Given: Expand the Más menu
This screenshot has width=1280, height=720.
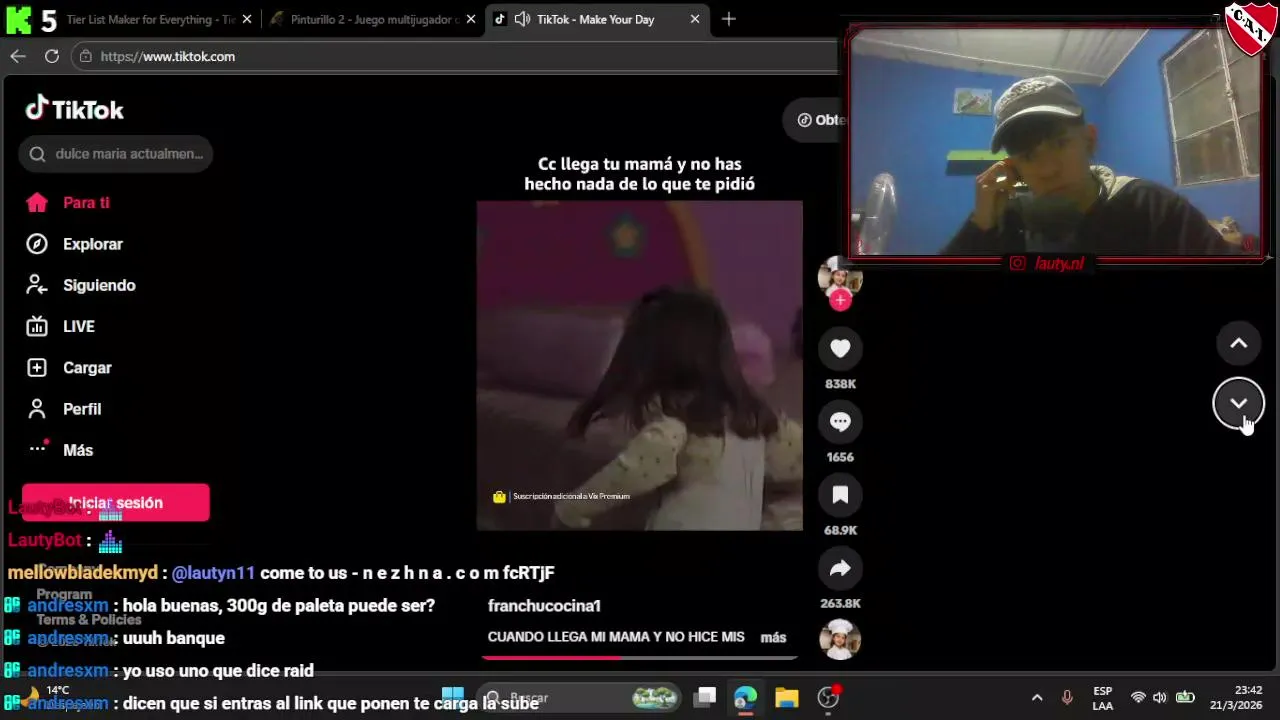Looking at the screenshot, I should click(60, 450).
